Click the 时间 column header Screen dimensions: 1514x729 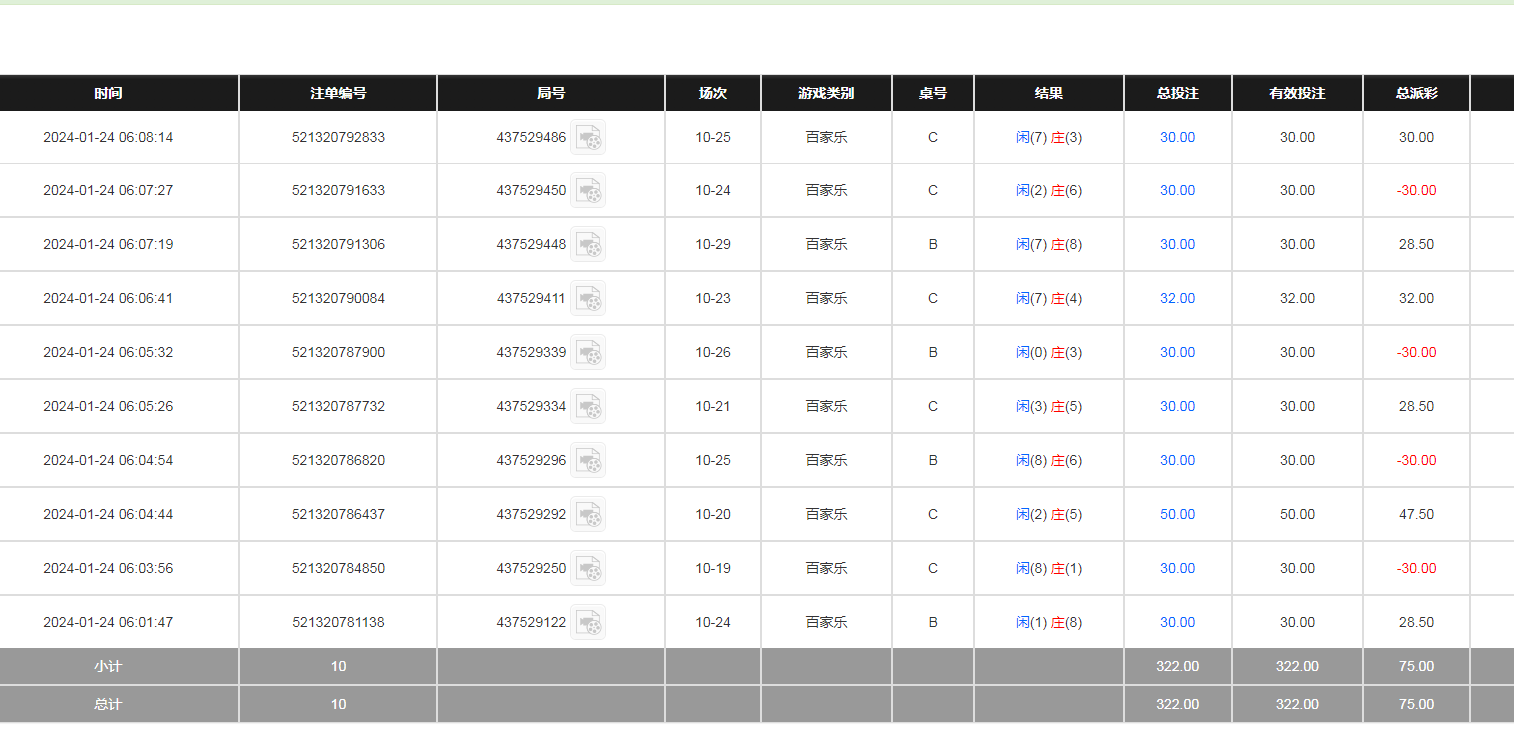pos(108,93)
